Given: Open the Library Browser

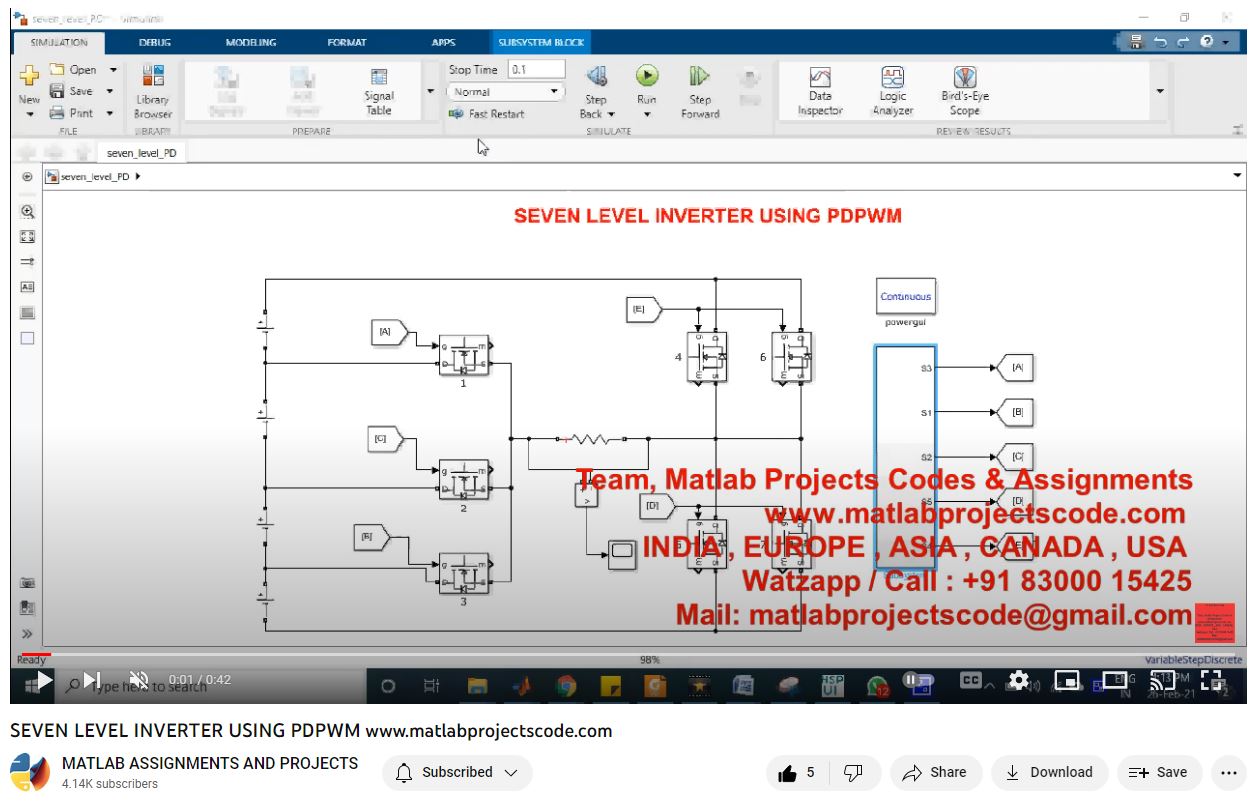Looking at the screenshot, I should tap(153, 90).
